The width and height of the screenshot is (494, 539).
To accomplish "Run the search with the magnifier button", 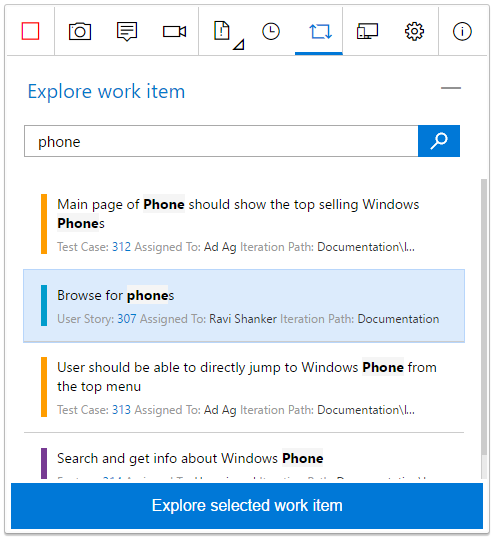I will [439, 141].
